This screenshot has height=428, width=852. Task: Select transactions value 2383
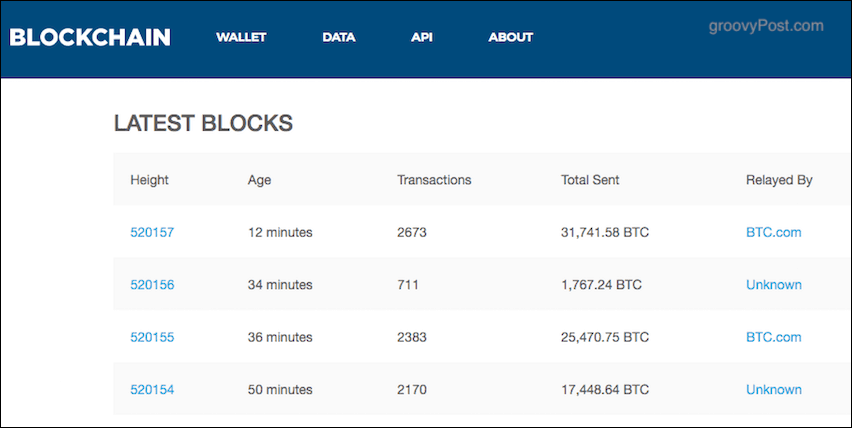pos(412,337)
